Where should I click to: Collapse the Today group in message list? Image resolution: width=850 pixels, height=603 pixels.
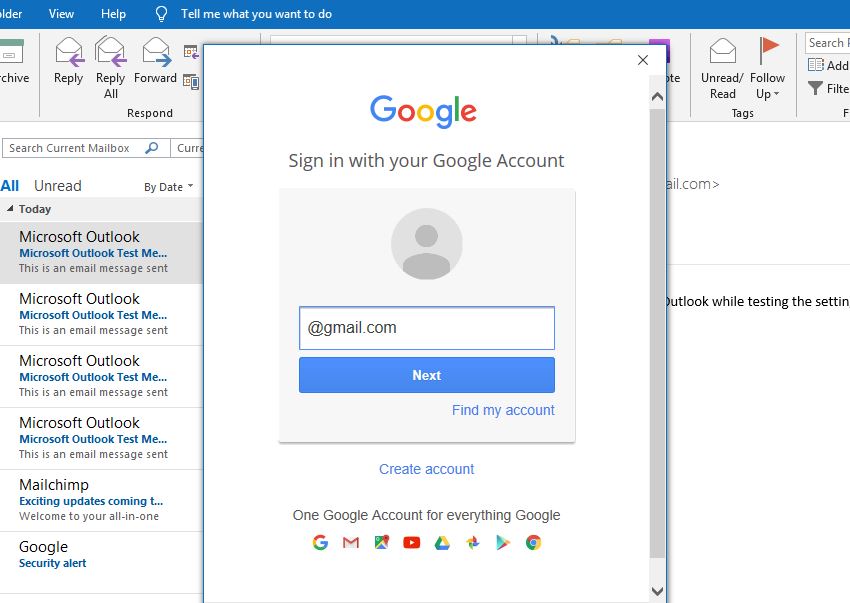(x=10, y=209)
